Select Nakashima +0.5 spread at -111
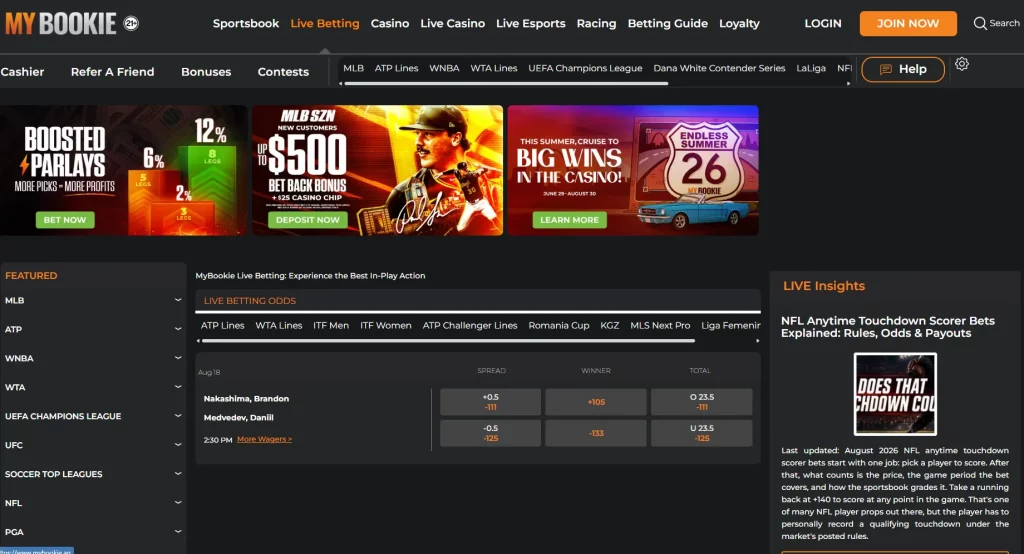This screenshot has width=1024, height=554. coord(490,402)
